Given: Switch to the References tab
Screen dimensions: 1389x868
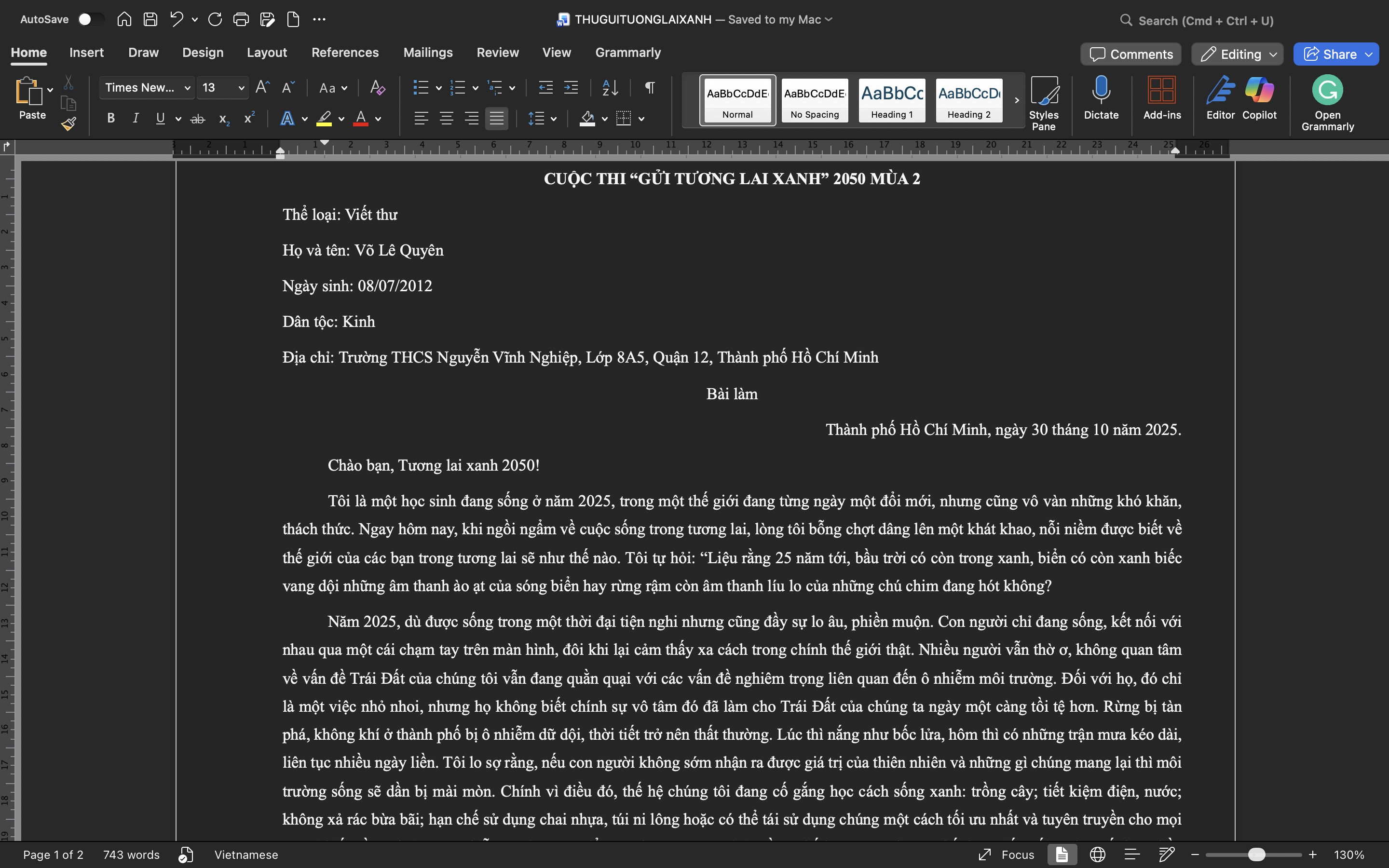Looking at the screenshot, I should coord(345,52).
